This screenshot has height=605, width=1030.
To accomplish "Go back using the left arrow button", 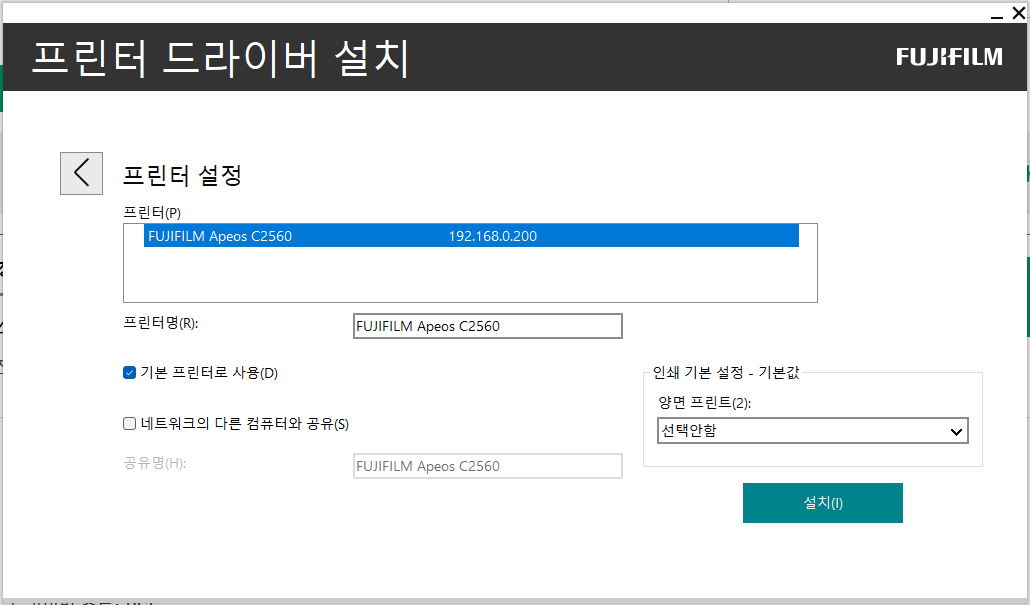I will coord(81,173).
